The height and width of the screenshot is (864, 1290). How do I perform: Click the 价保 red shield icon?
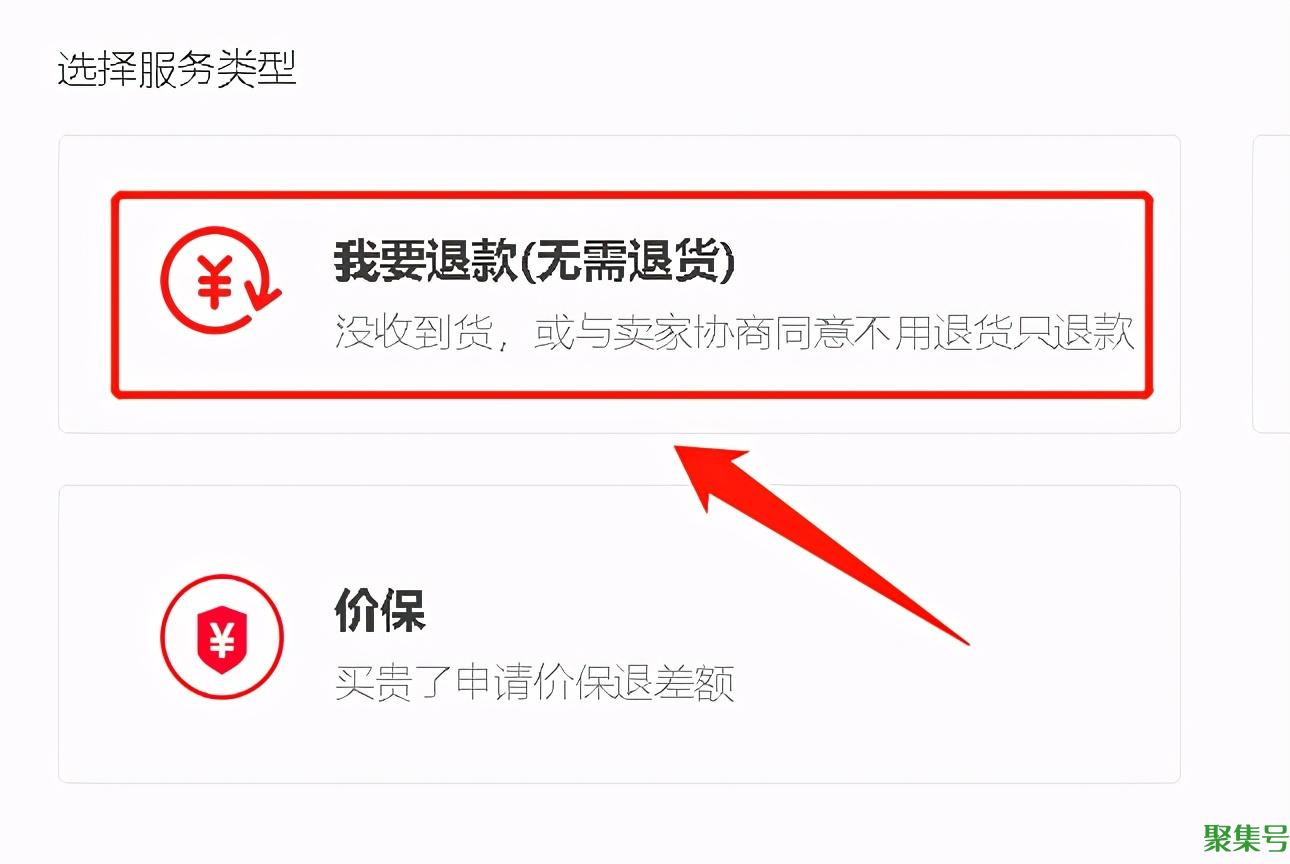click(222, 637)
